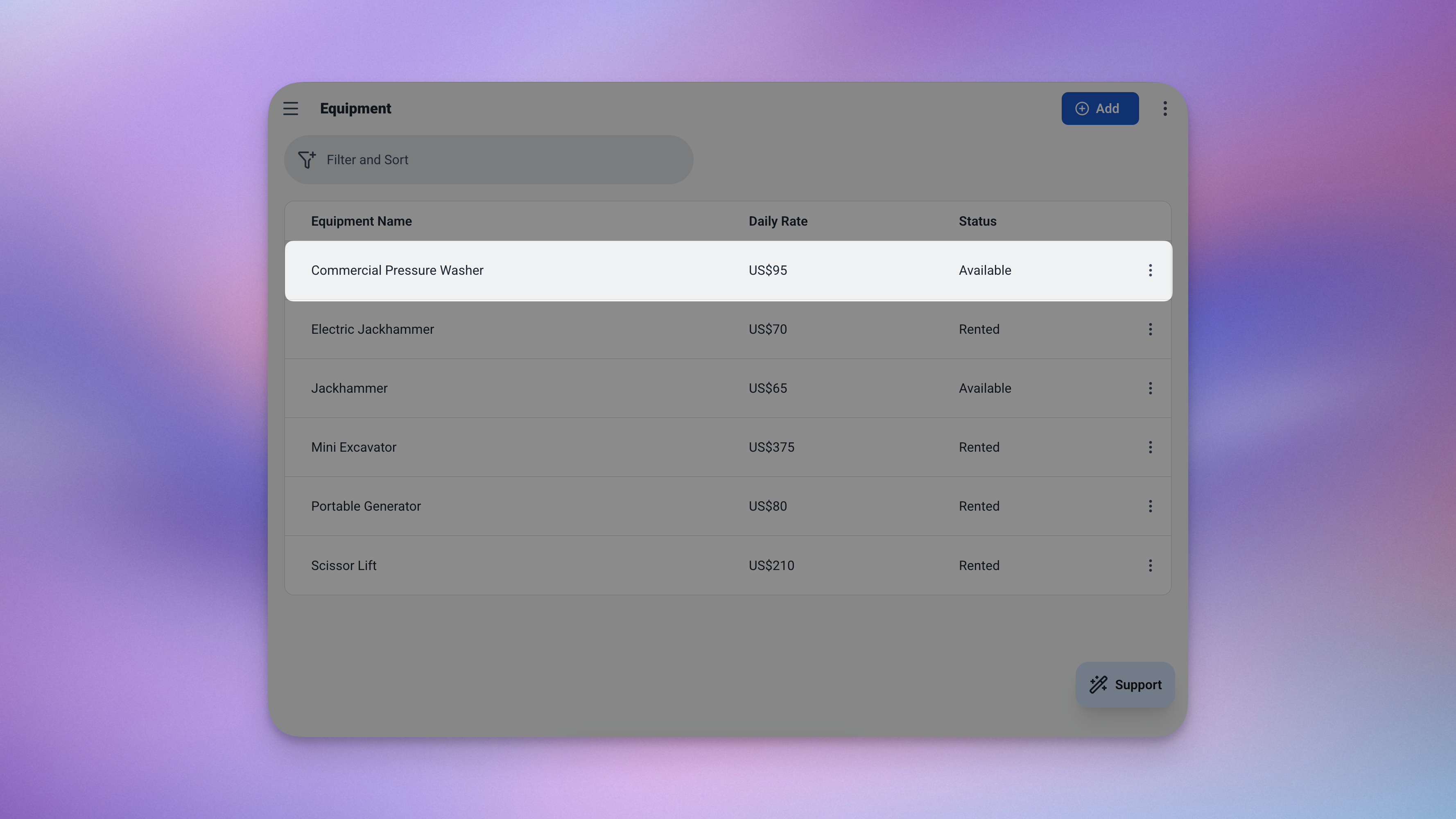Image resolution: width=1456 pixels, height=819 pixels.
Task: Open the Support panel
Action: [1125, 684]
